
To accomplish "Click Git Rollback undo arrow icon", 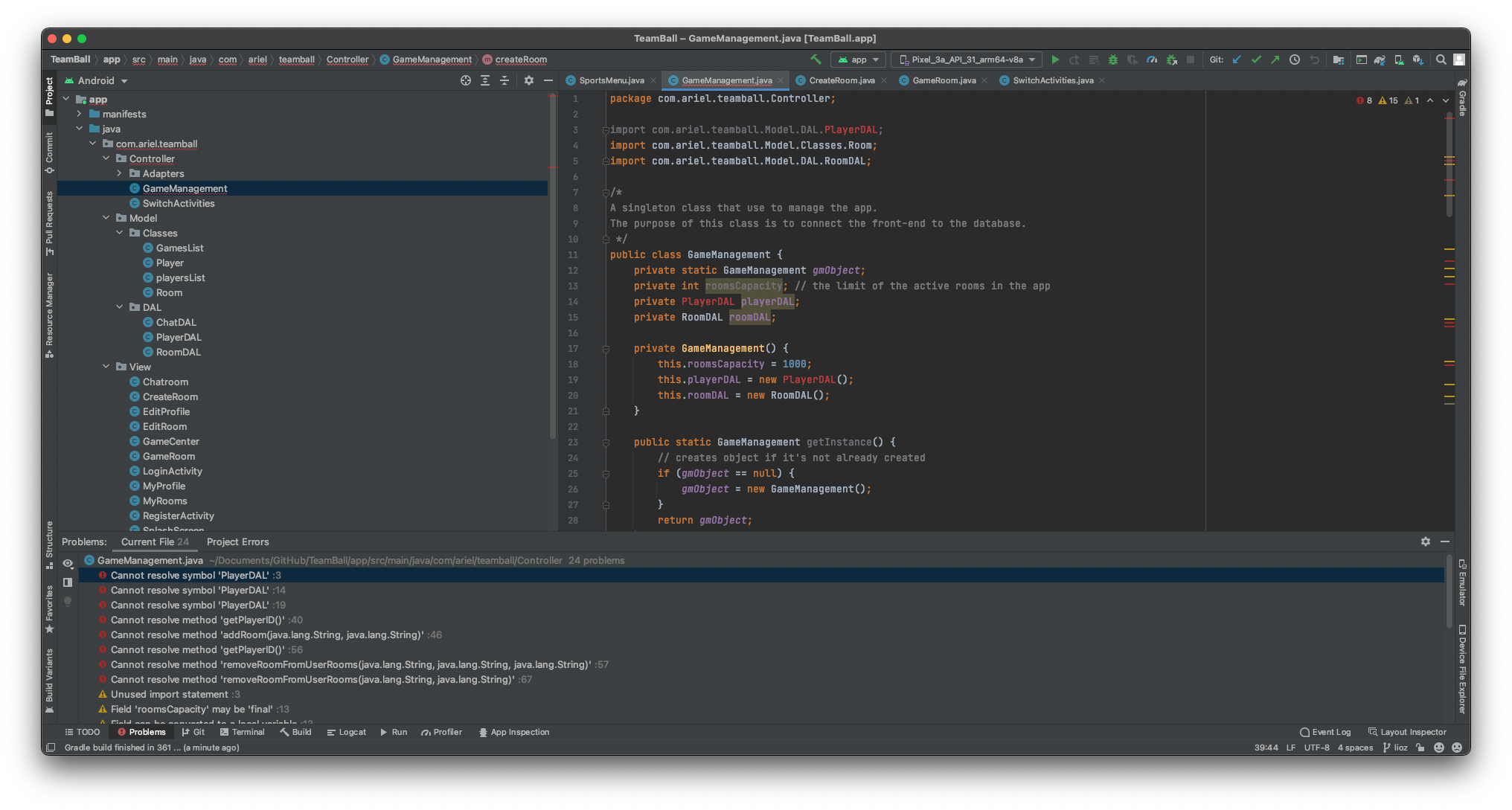I will point(1314,60).
